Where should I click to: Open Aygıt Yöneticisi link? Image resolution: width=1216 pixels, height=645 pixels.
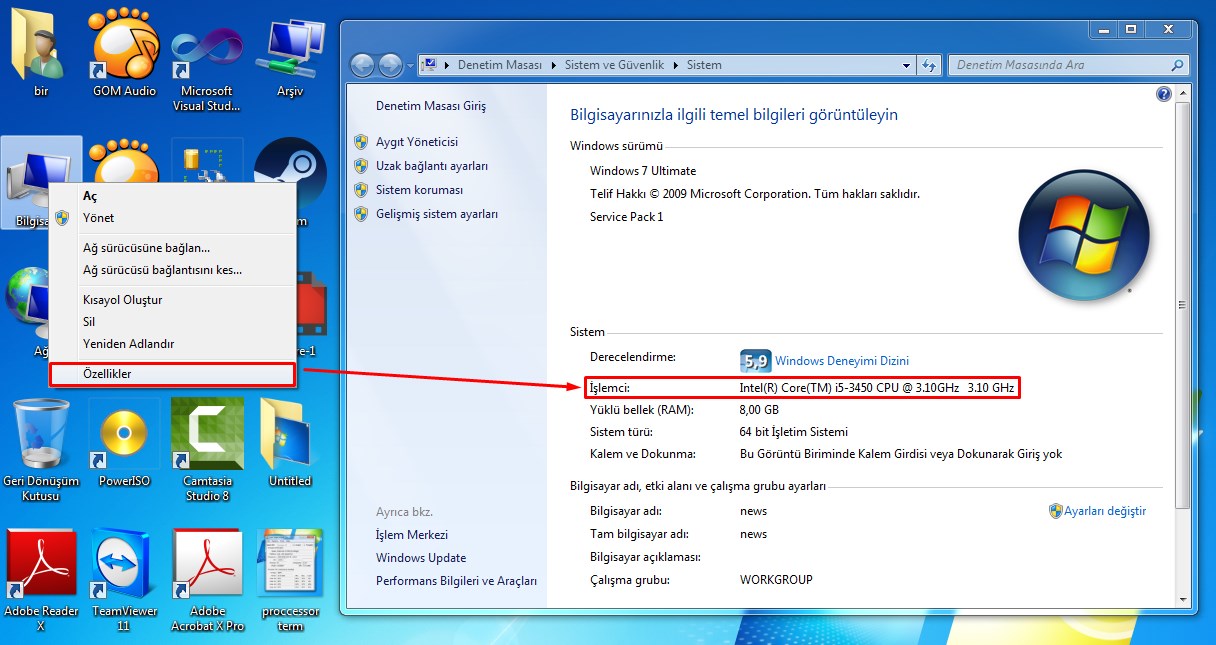click(416, 142)
